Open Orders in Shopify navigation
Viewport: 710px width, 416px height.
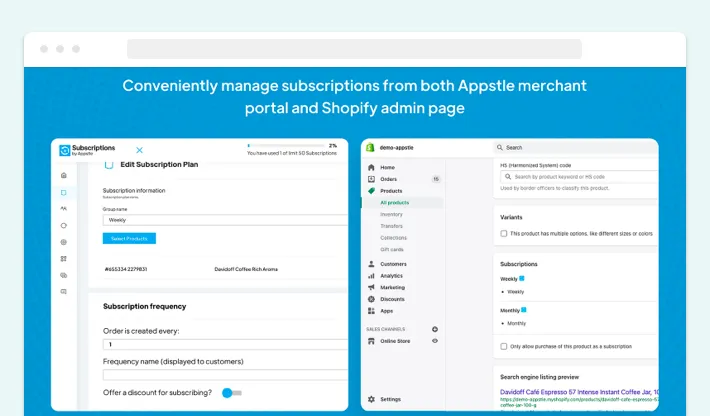click(389, 179)
